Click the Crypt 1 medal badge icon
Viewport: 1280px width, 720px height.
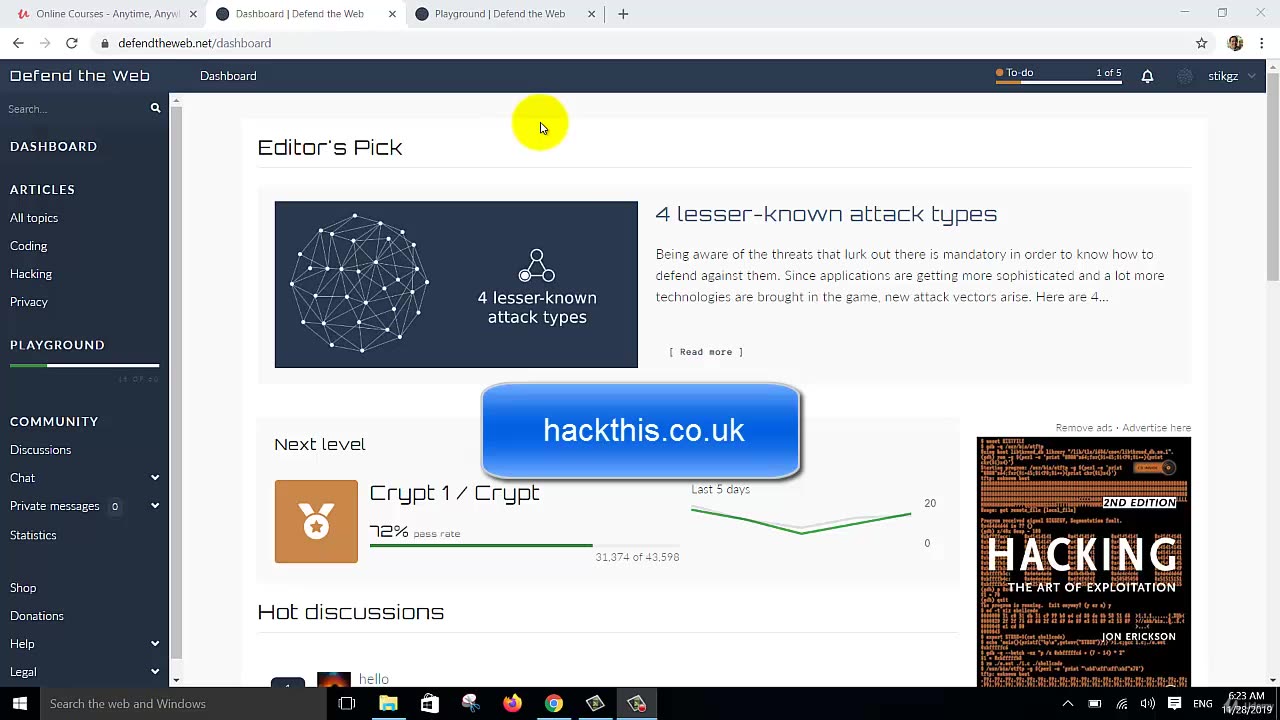coord(316,521)
